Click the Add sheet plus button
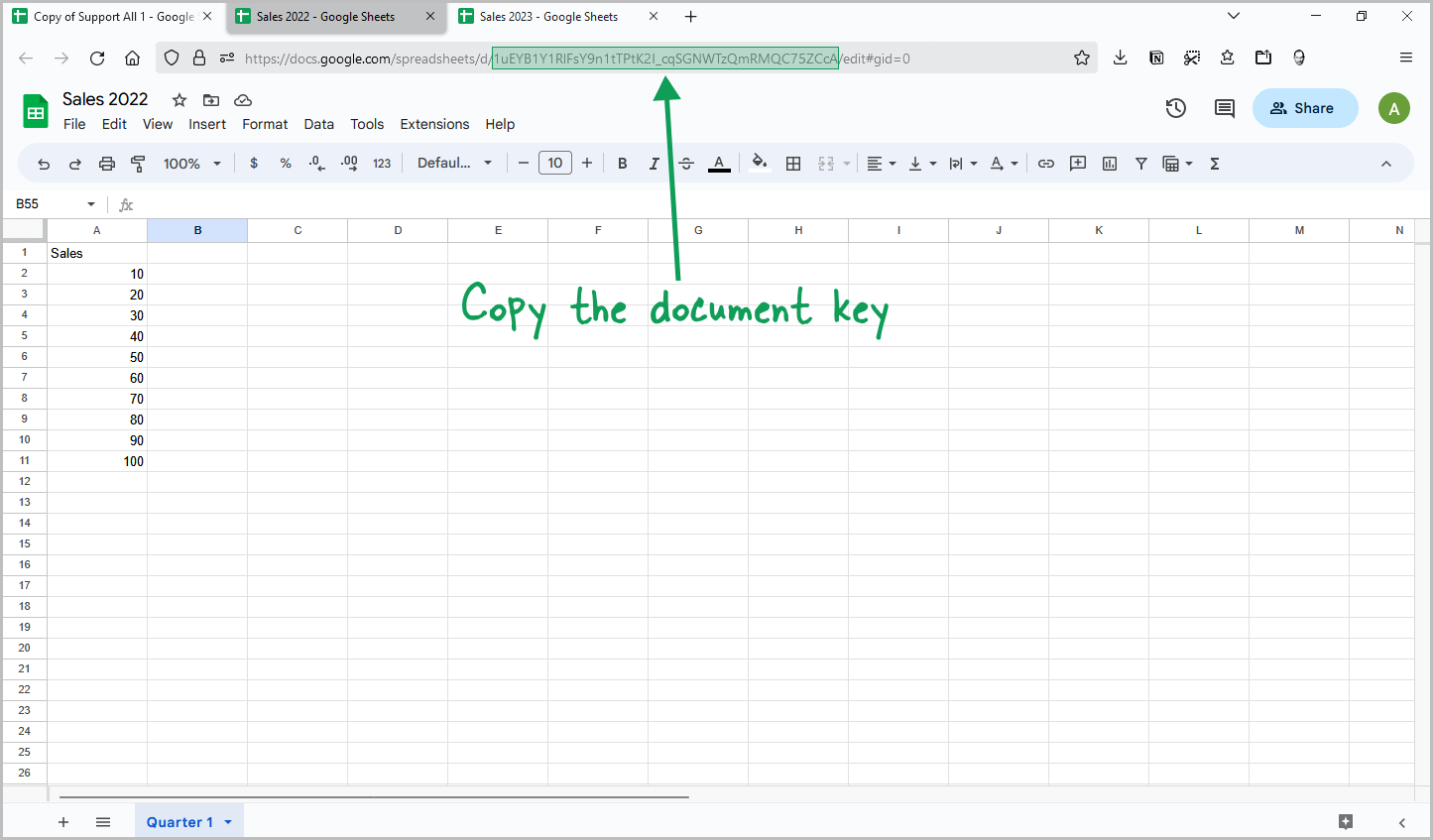1433x840 pixels. click(x=63, y=822)
